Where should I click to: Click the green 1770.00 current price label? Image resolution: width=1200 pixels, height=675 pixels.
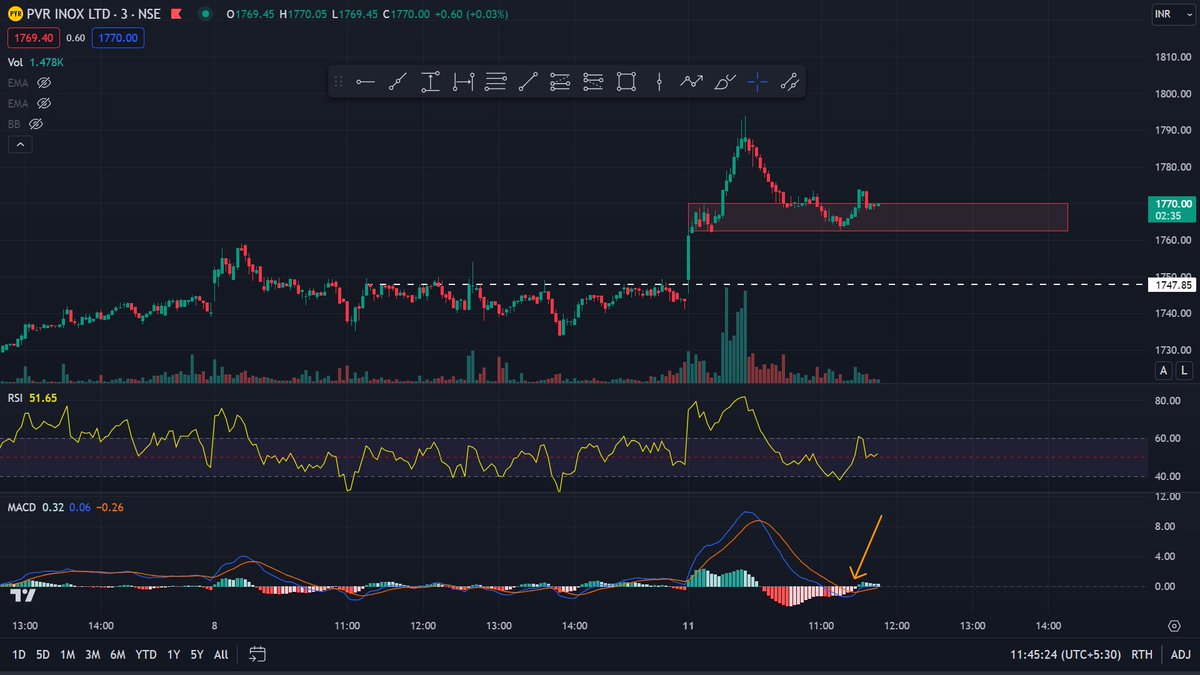(1171, 208)
